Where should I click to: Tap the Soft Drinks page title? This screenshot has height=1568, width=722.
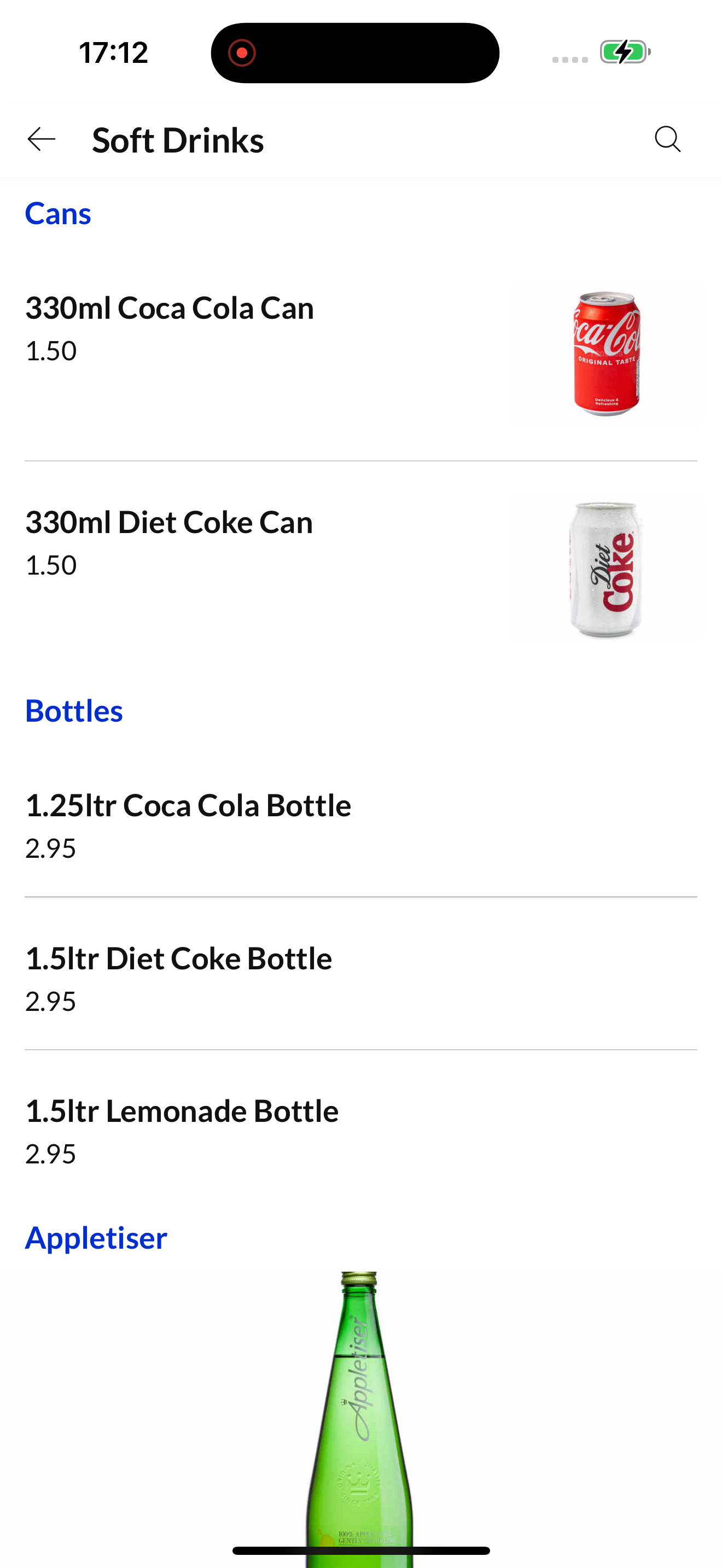[178, 140]
